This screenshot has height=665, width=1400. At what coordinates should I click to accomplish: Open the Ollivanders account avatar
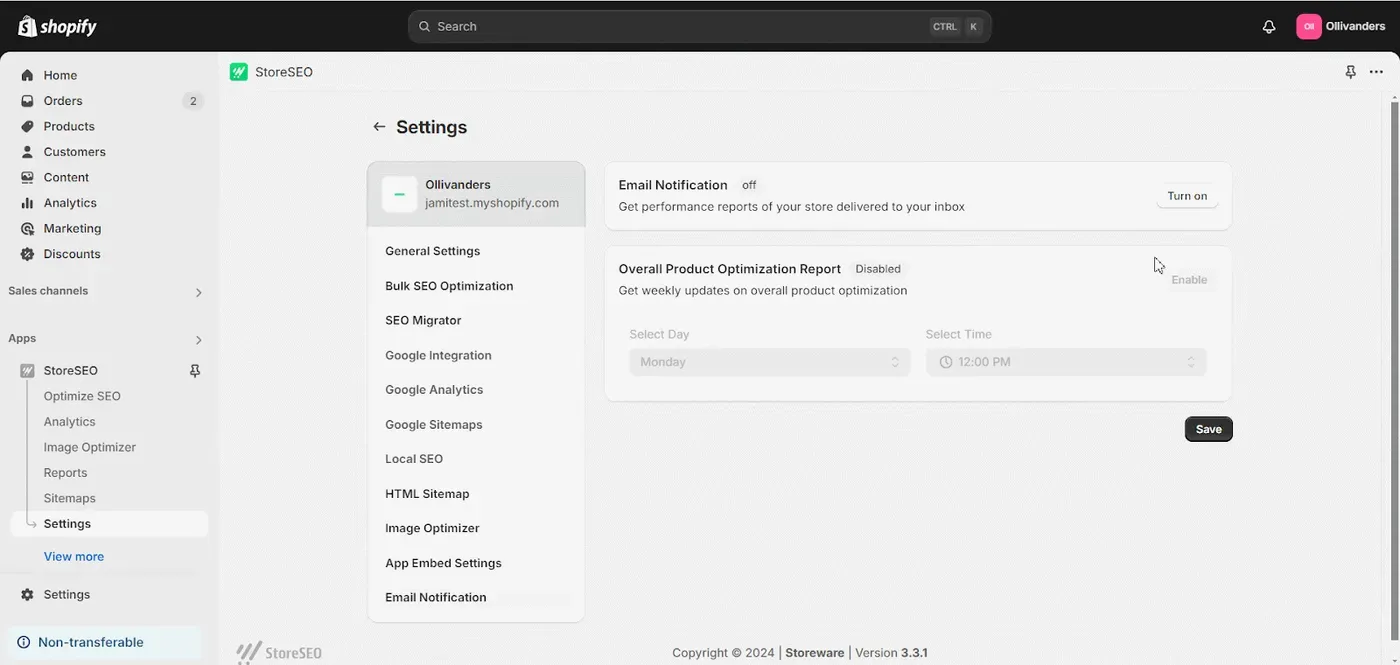click(x=1308, y=27)
